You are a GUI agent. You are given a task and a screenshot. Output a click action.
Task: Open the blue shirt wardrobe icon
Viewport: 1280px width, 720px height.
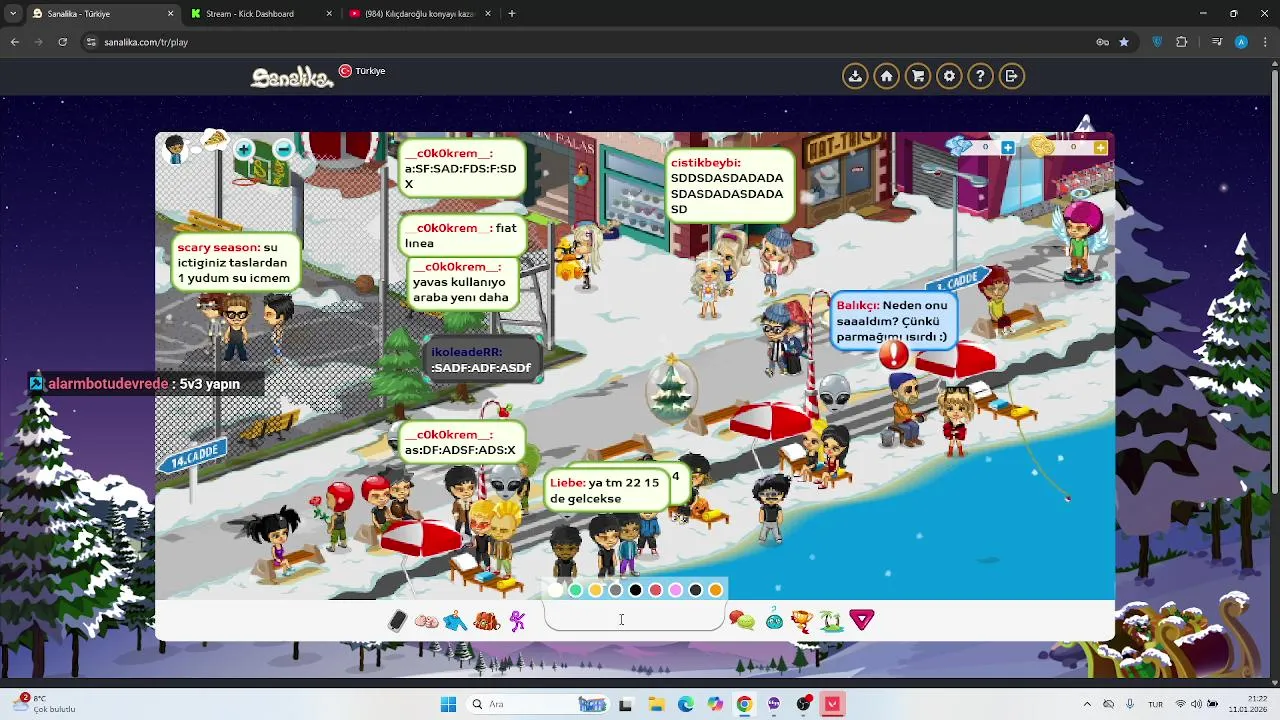456,621
